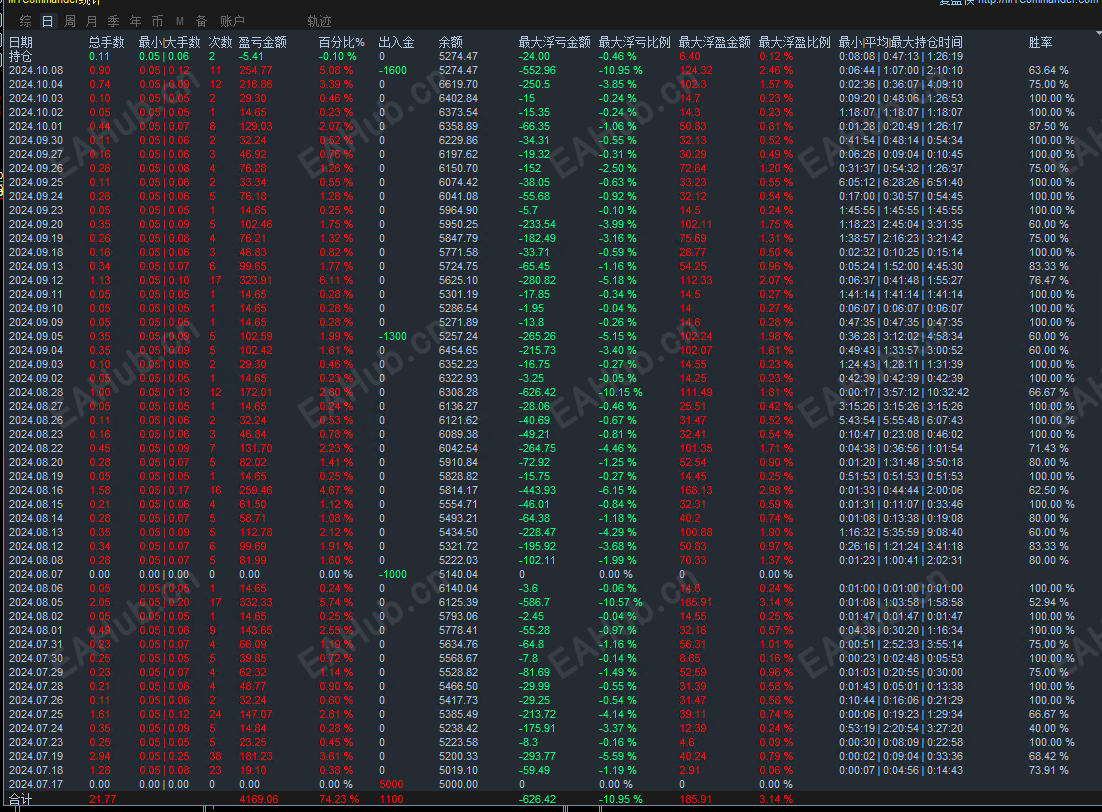Click the profit amount 332.33

pos(256,602)
